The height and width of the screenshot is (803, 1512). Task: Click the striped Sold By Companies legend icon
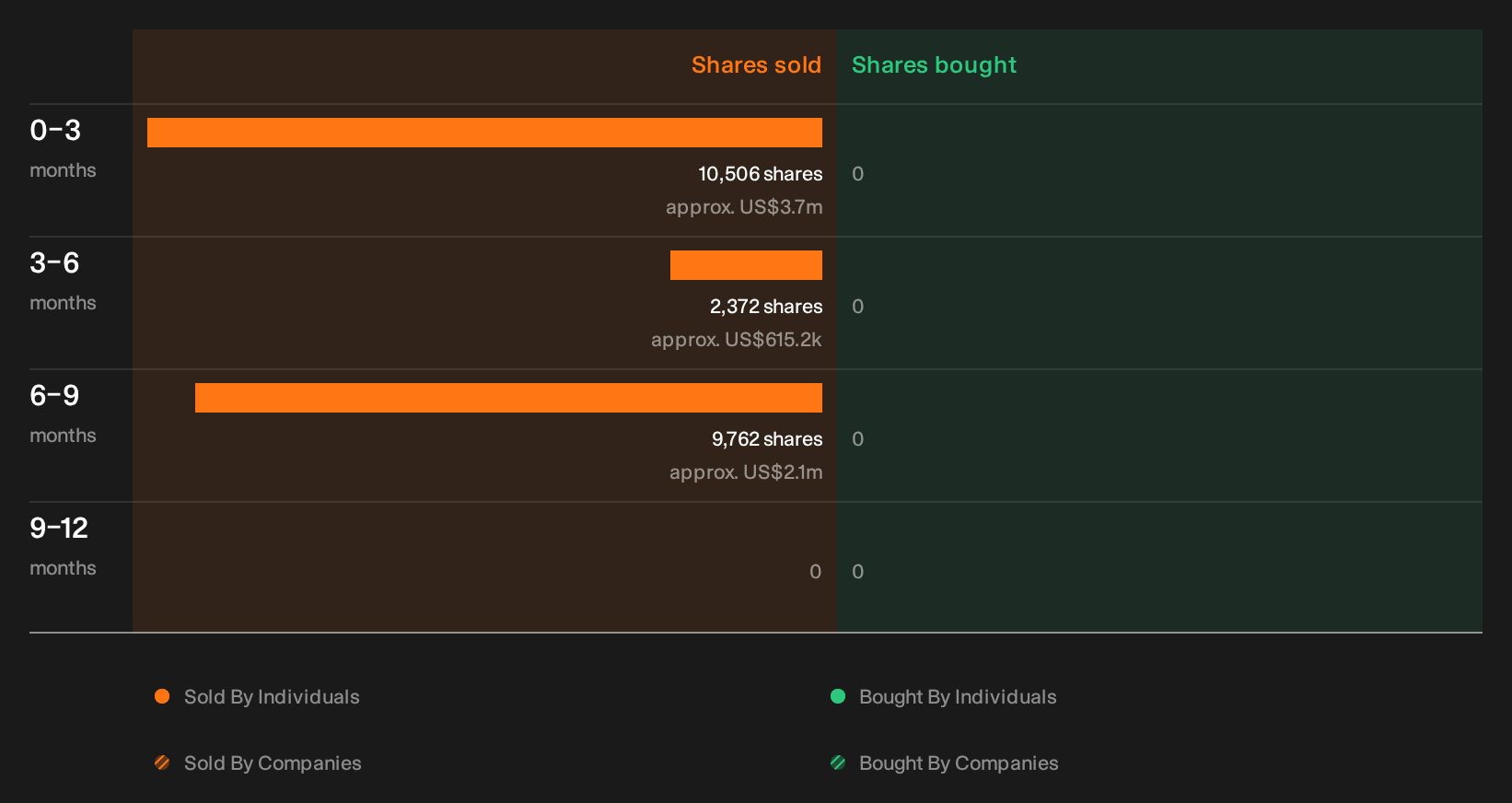162,762
